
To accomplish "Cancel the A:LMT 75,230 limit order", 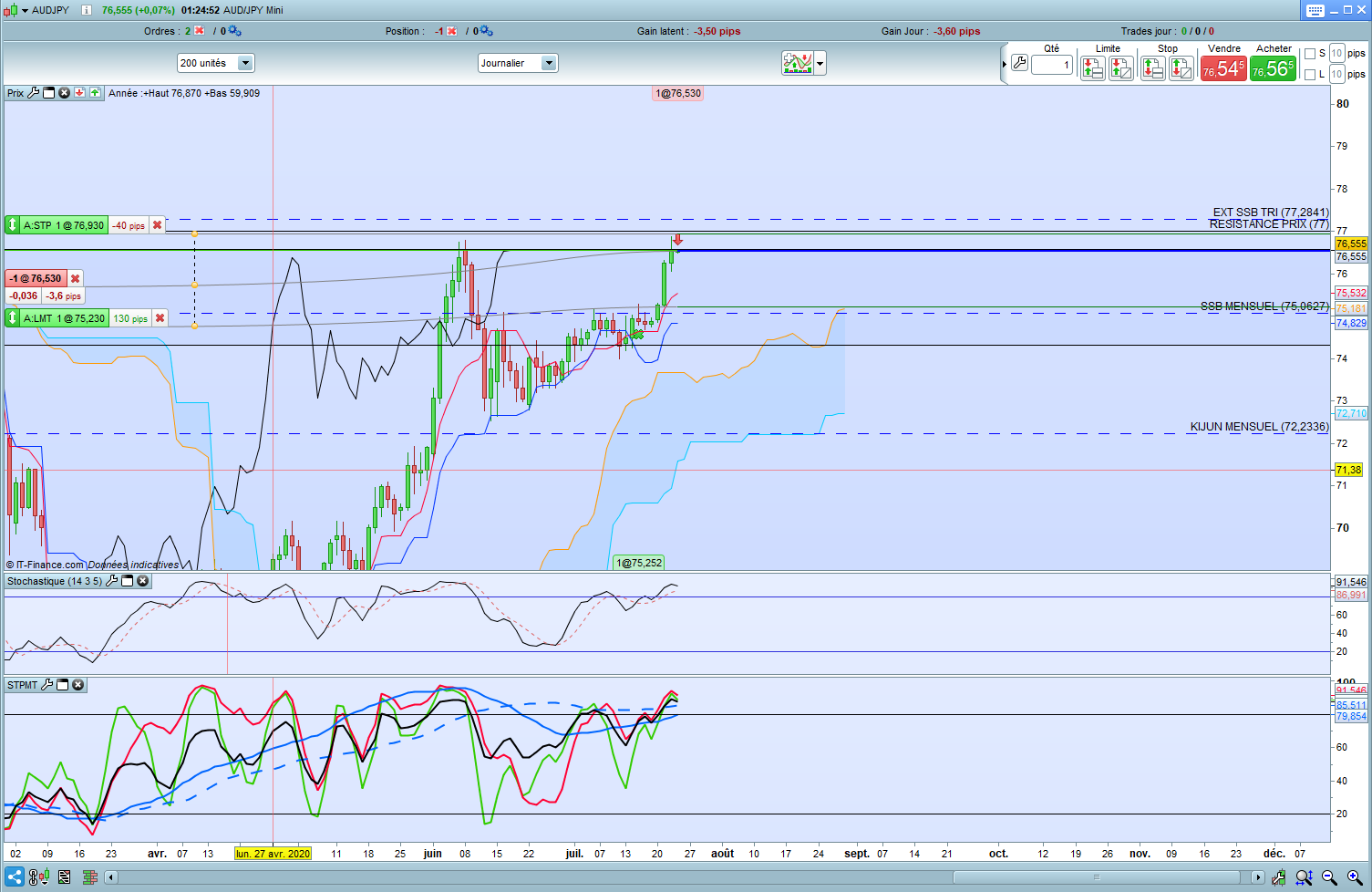I will coord(160,318).
